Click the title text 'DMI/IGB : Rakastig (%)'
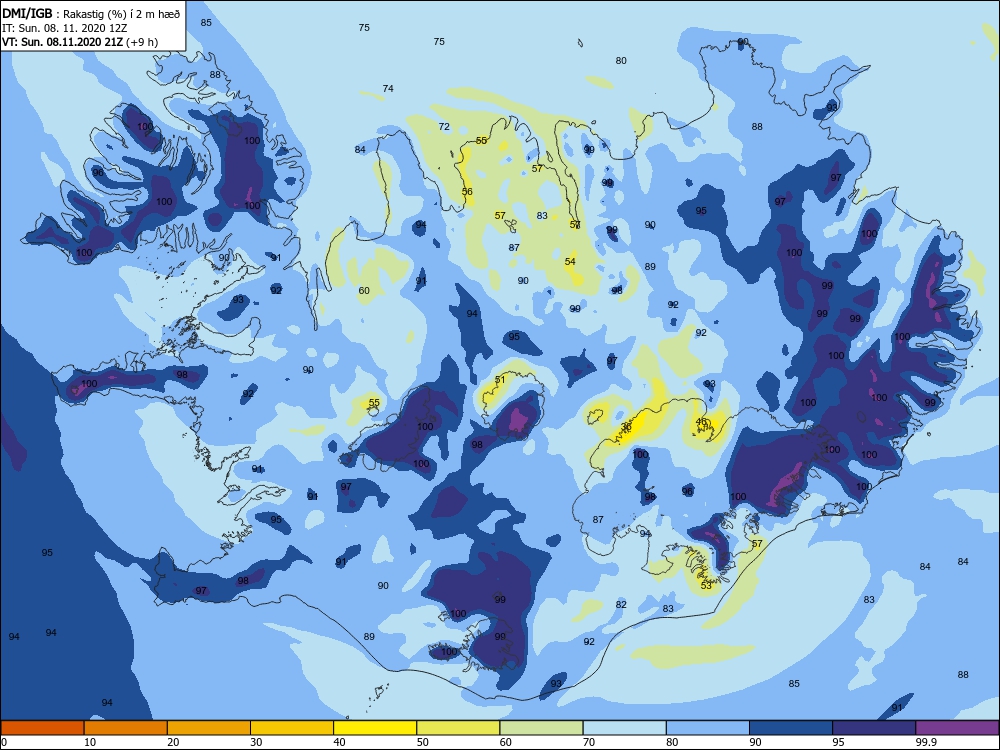1000x750 pixels. point(66,14)
